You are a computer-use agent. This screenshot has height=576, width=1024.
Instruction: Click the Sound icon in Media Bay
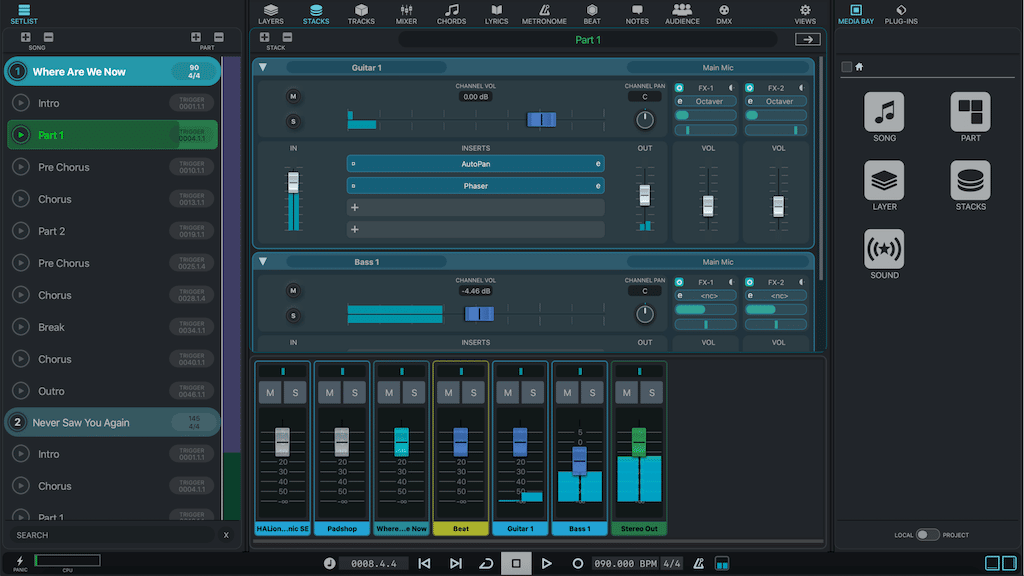point(884,249)
